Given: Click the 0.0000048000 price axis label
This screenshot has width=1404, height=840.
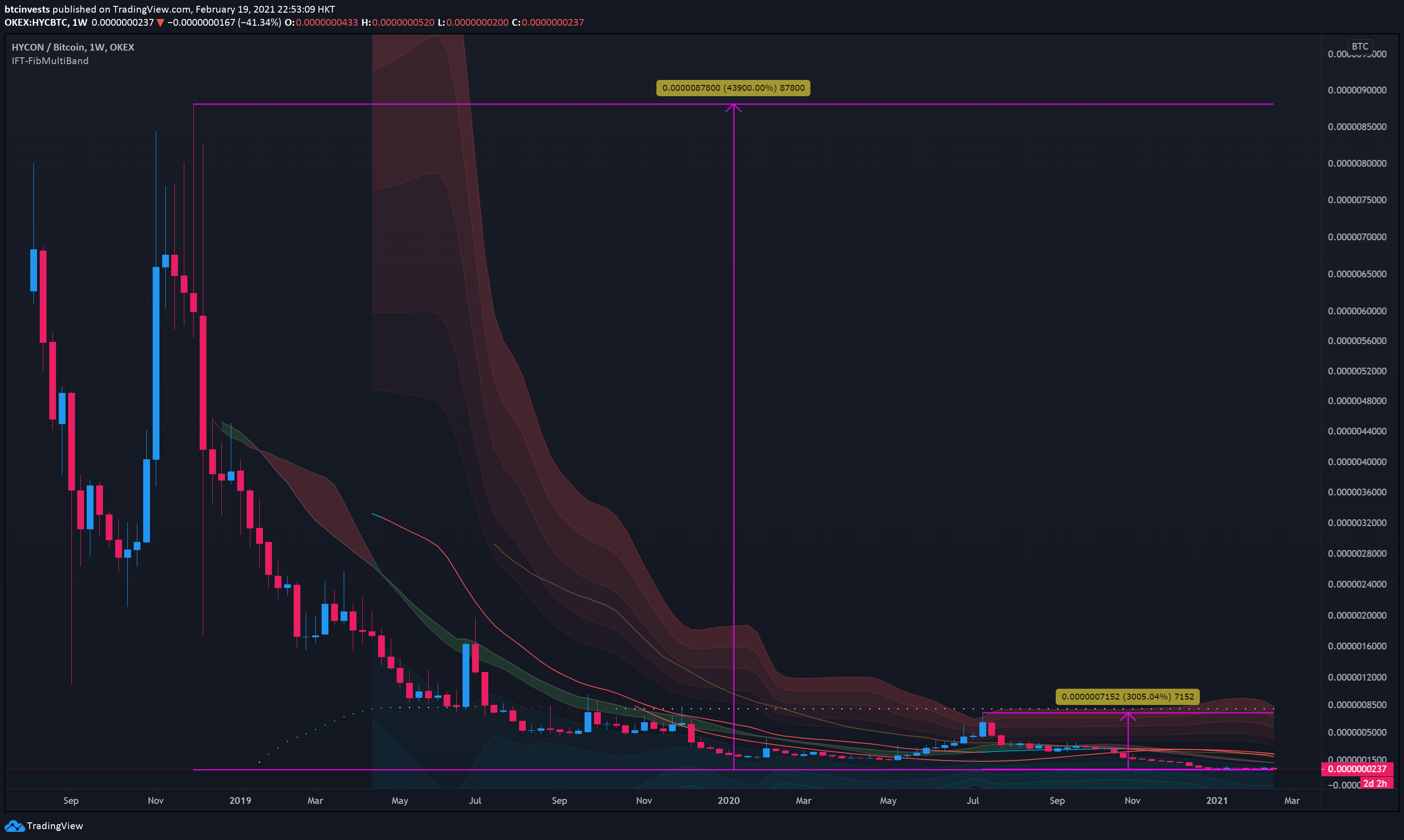Looking at the screenshot, I should [1357, 401].
